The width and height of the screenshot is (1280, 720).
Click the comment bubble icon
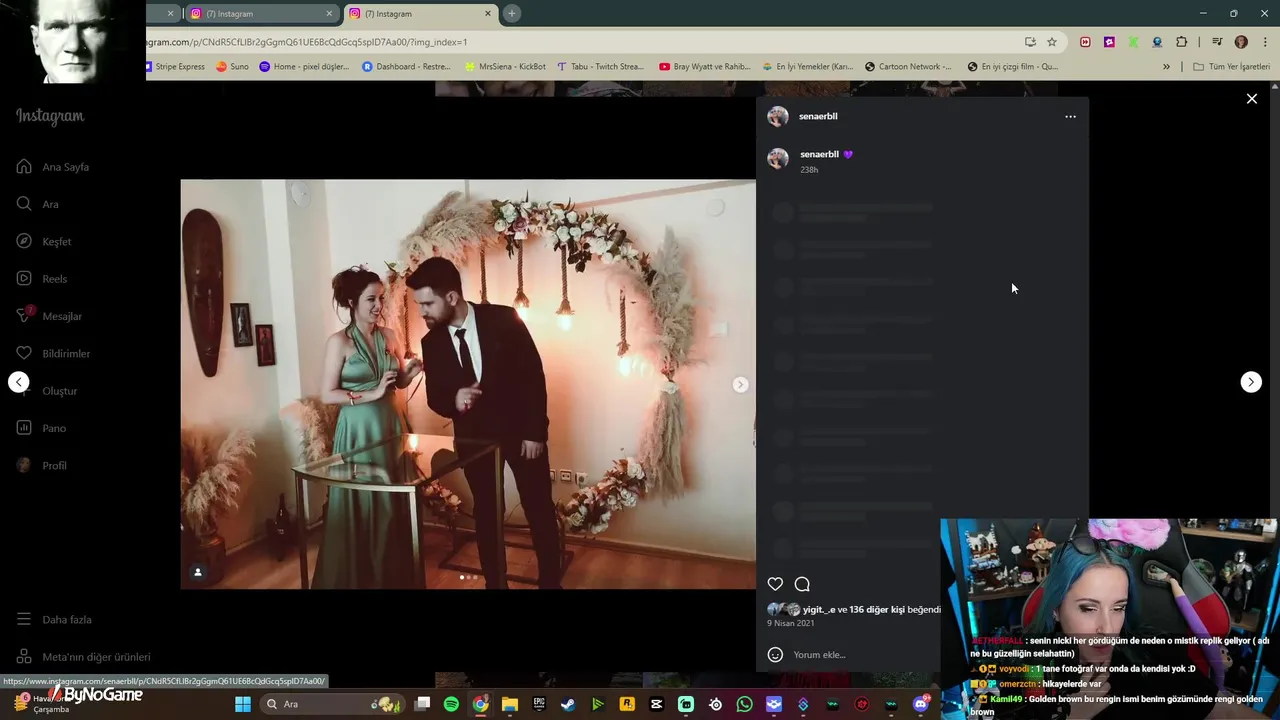[802, 584]
